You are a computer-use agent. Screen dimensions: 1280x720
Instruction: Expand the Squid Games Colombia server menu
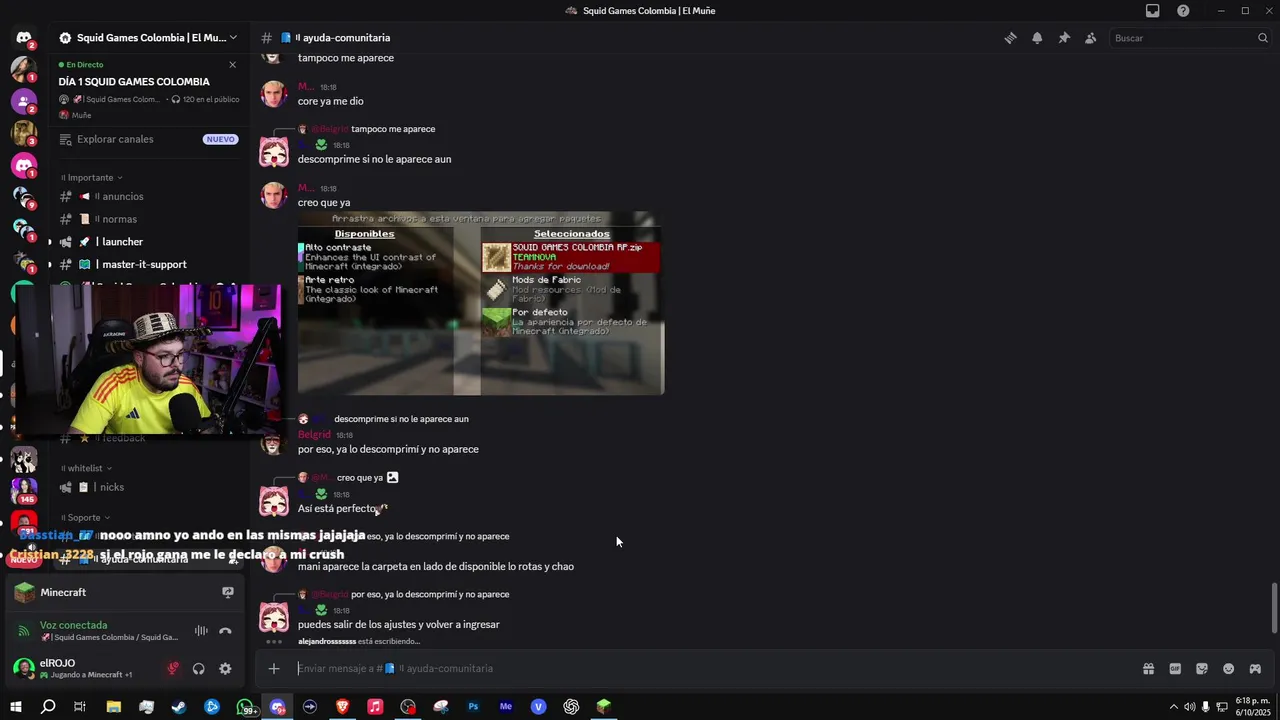click(148, 38)
